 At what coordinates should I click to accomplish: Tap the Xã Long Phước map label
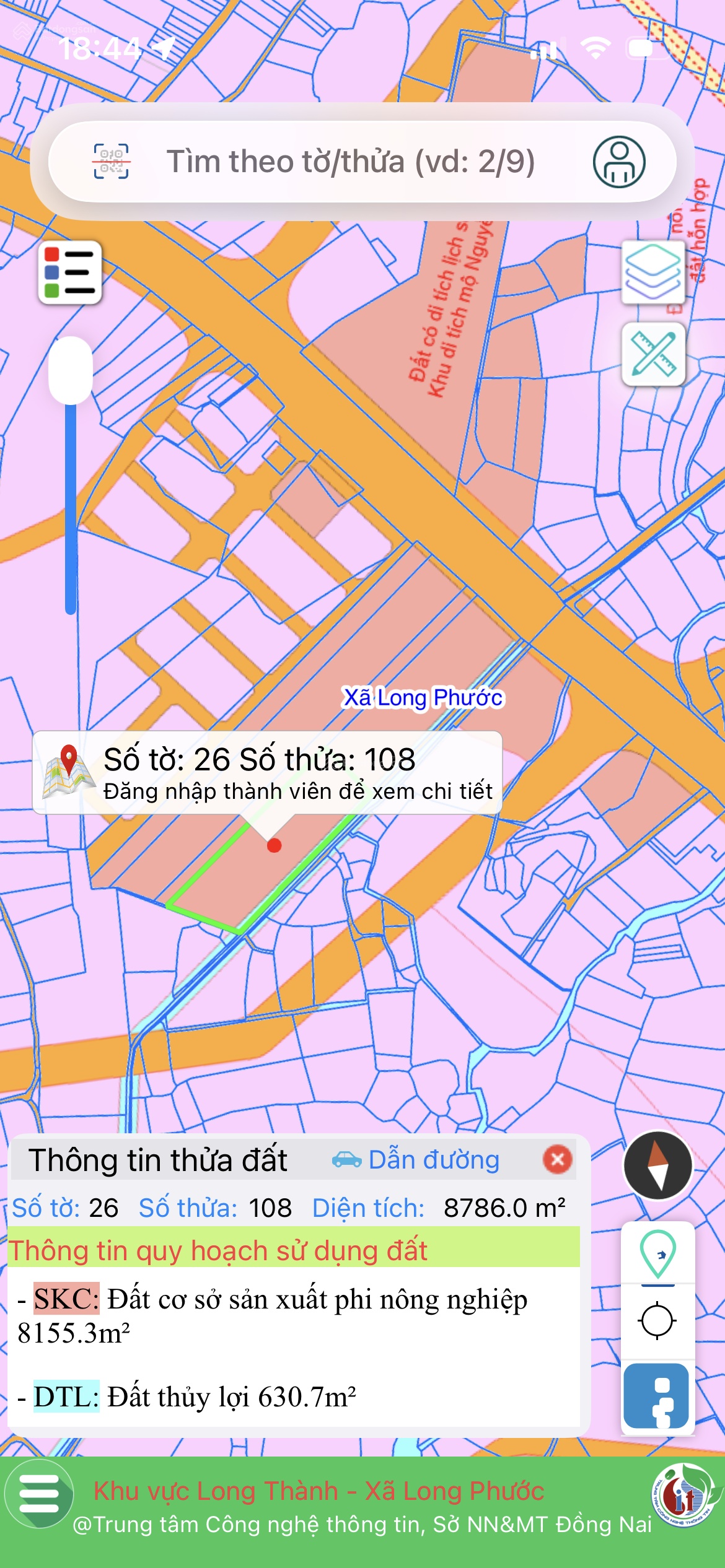coord(423,697)
